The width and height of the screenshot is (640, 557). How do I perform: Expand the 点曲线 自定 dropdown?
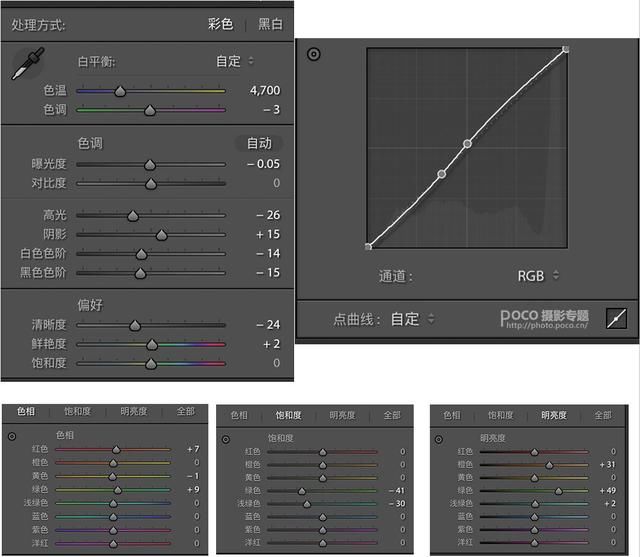[x=412, y=319]
